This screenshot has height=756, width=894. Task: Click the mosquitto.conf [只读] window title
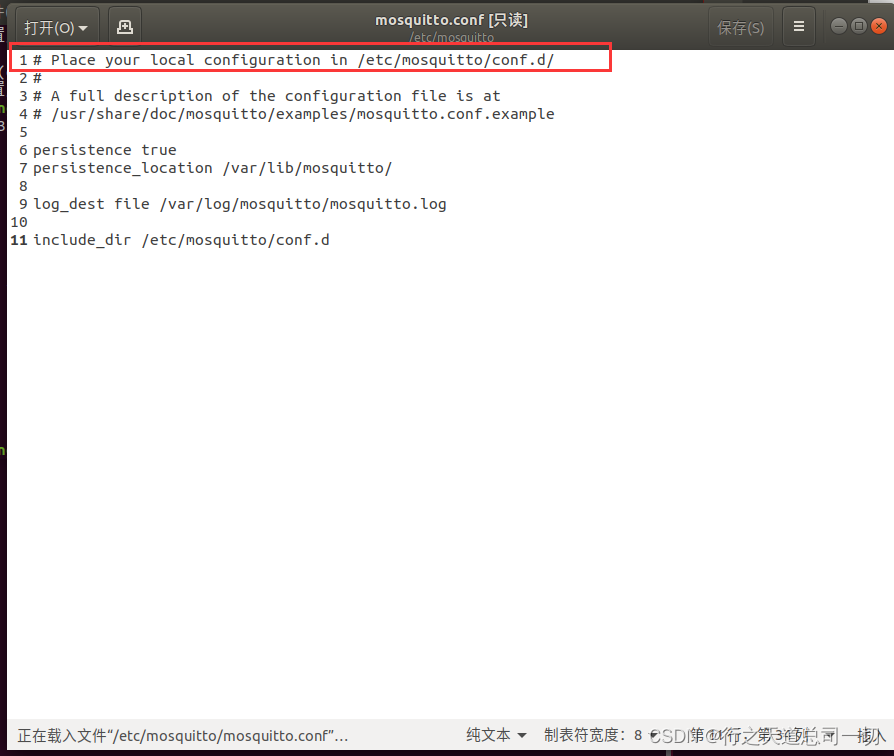(x=451, y=21)
